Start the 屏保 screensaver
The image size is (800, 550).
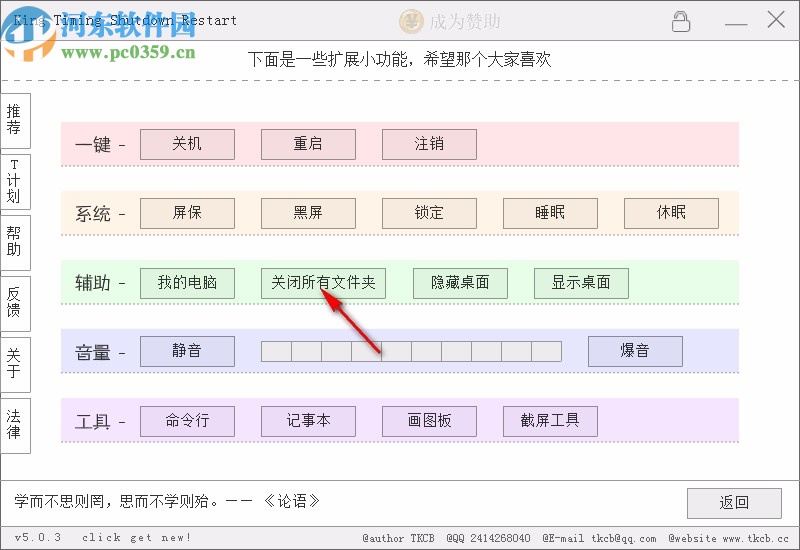coord(187,213)
